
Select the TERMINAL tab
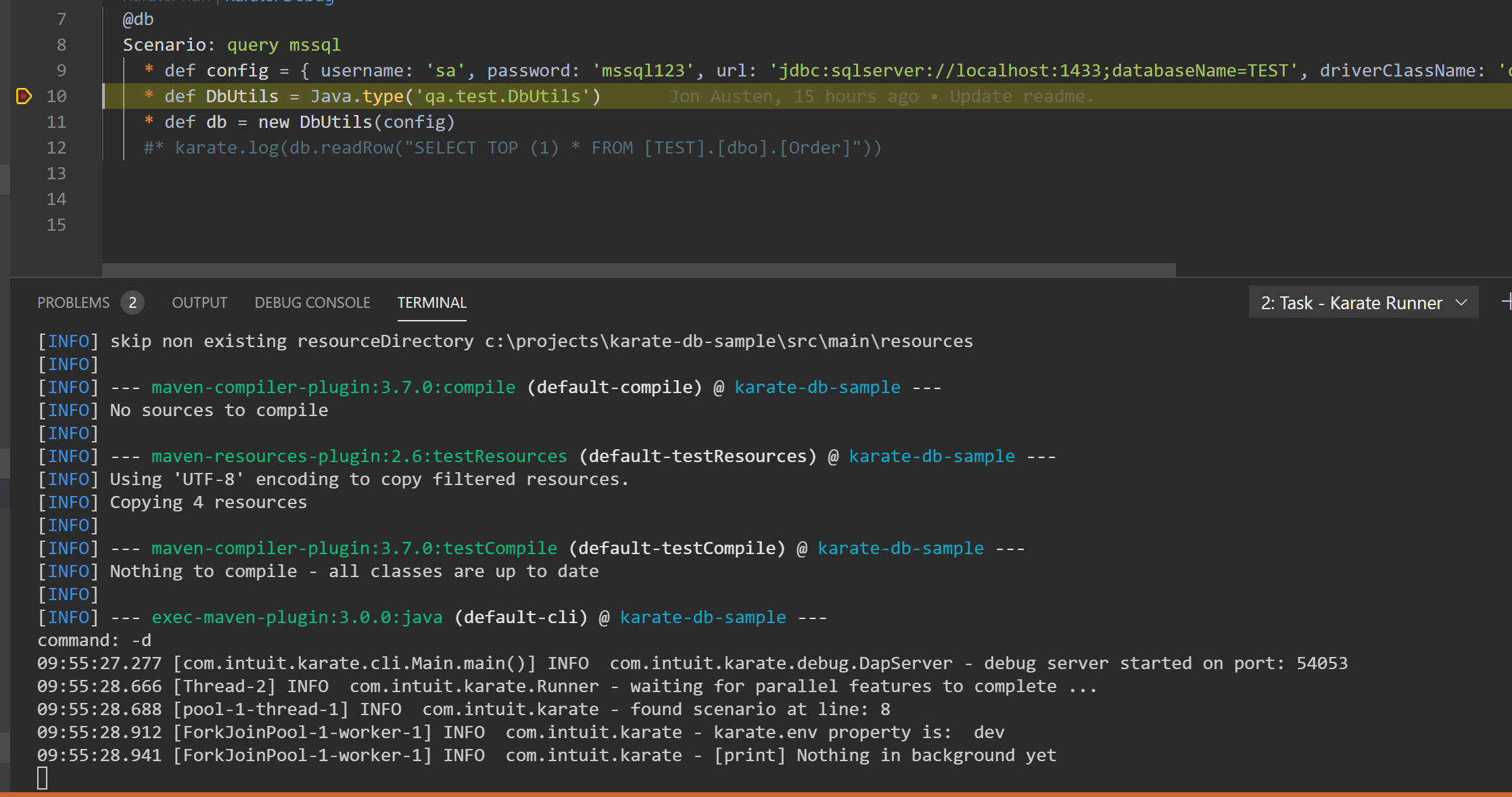pyautogui.click(x=431, y=302)
